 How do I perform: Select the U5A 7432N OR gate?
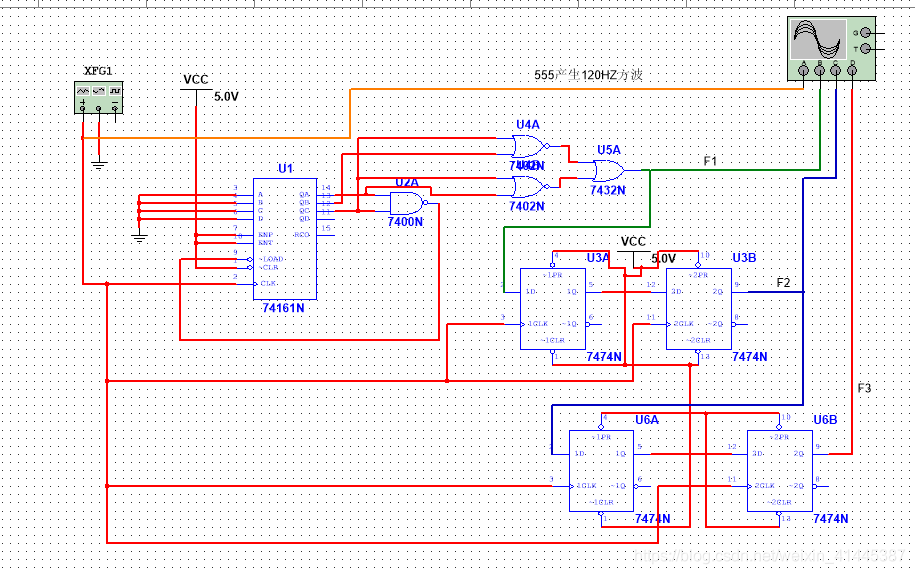pyautogui.click(x=609, y=171)
